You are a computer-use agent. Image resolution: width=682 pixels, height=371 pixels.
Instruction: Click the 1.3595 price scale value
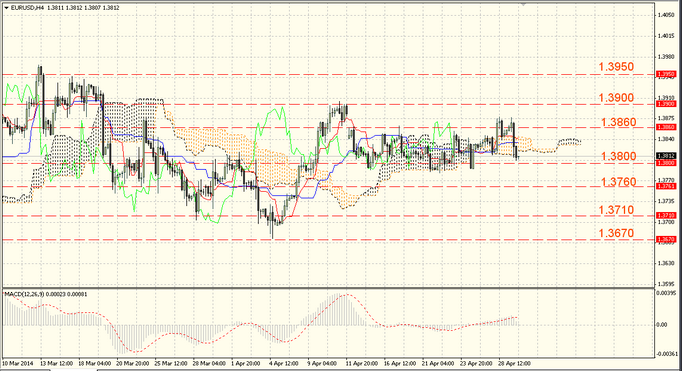tap(666, 284)
